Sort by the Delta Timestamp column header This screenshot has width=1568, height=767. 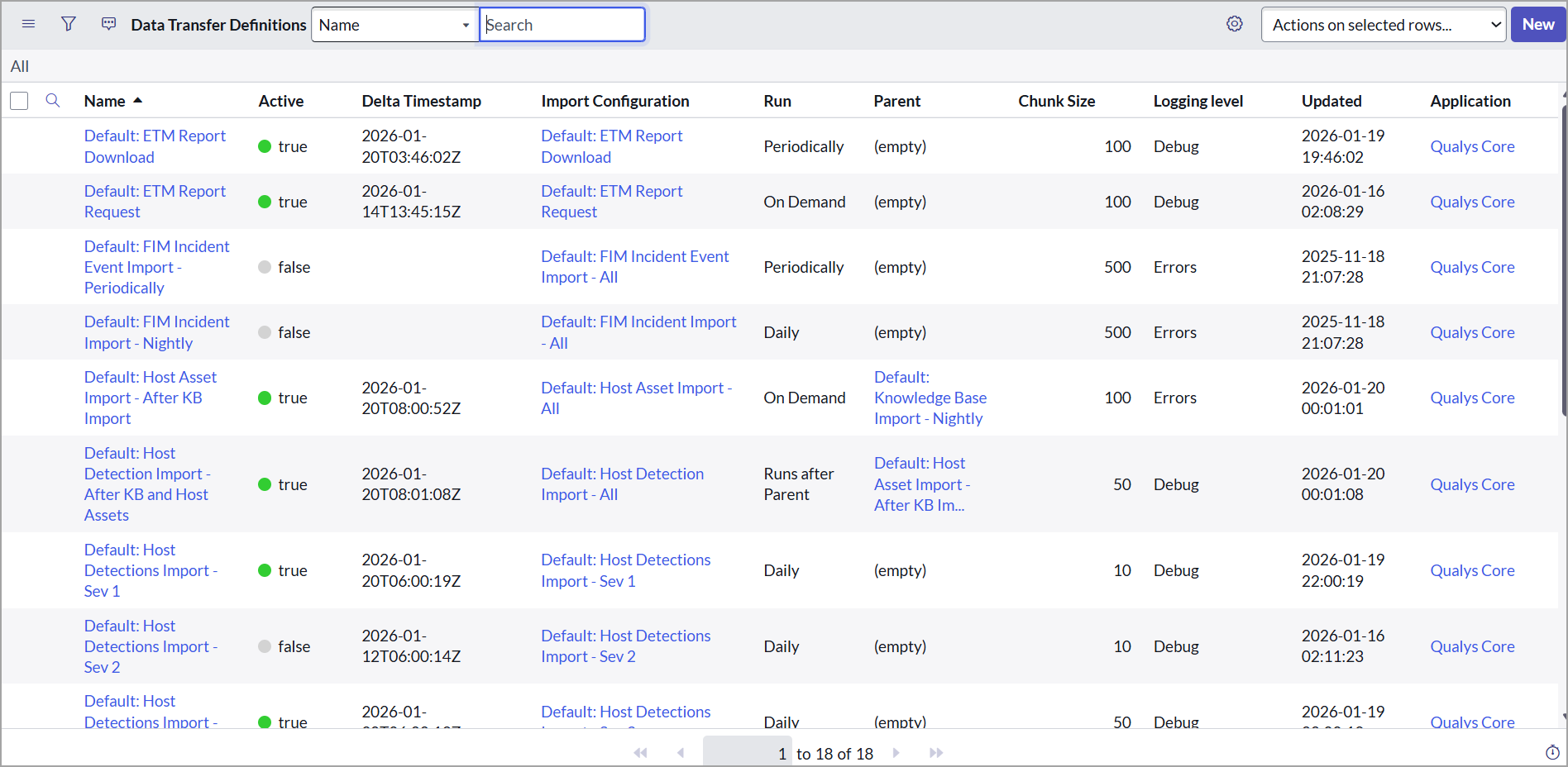tap(422, 101)
